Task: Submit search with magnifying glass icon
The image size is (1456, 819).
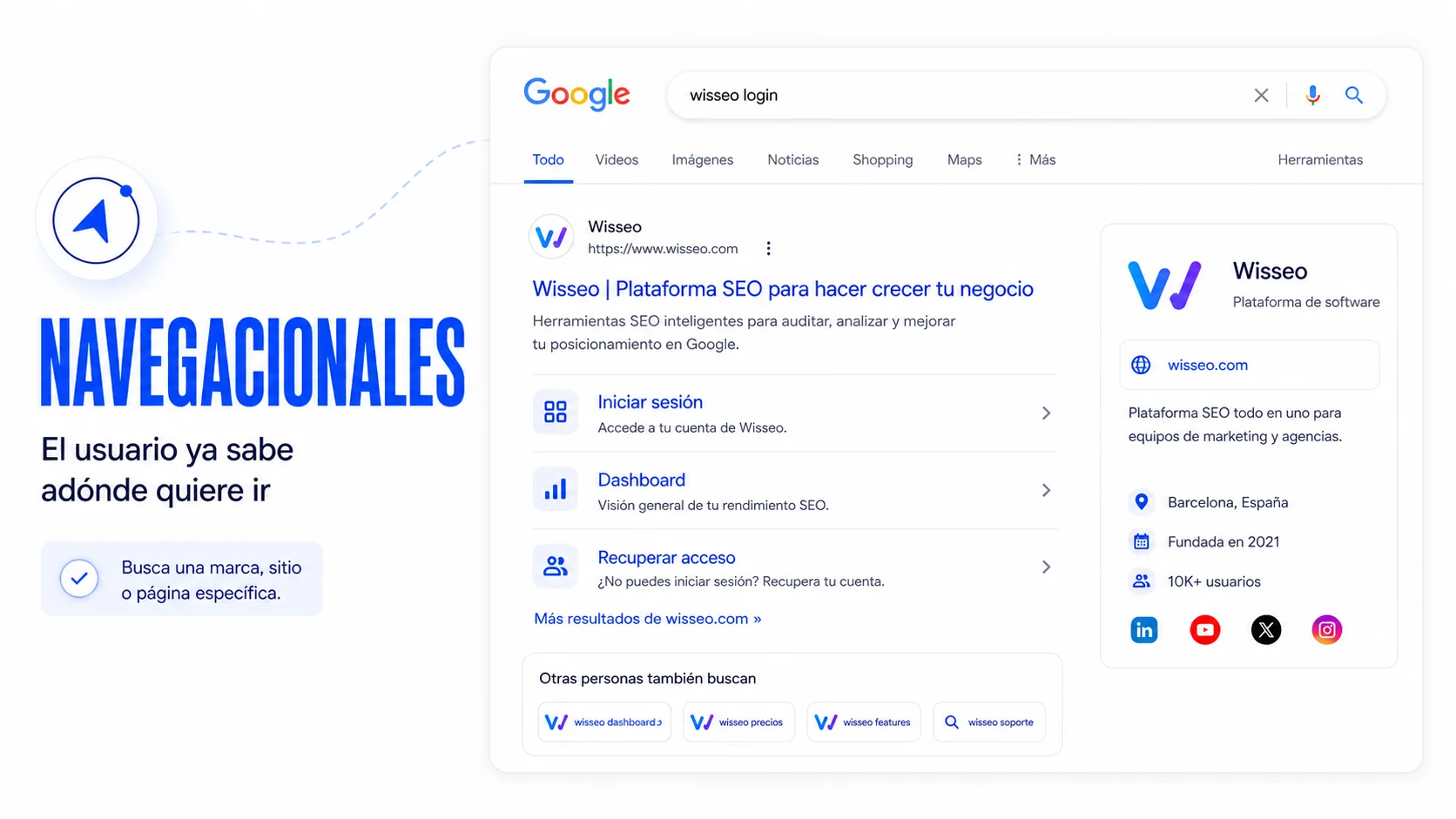Action: coord(1353,95)
